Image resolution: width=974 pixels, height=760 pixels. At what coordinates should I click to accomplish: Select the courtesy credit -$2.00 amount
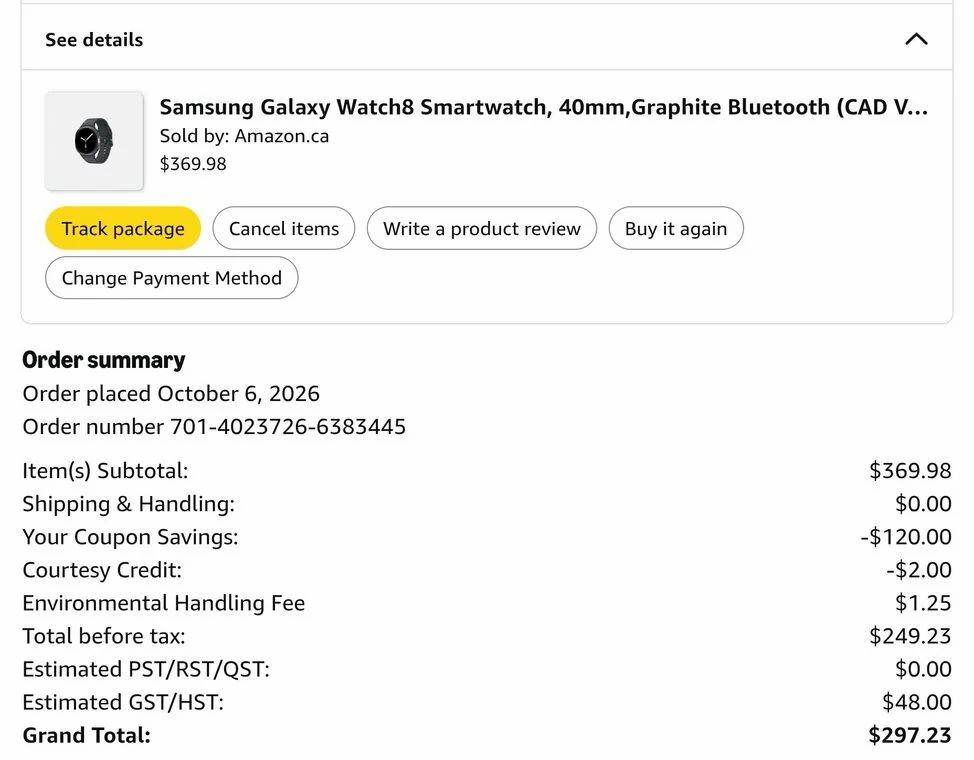919,570
